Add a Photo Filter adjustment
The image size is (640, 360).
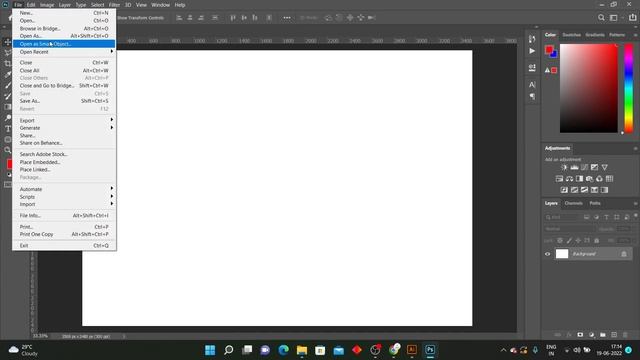(589, 179)
